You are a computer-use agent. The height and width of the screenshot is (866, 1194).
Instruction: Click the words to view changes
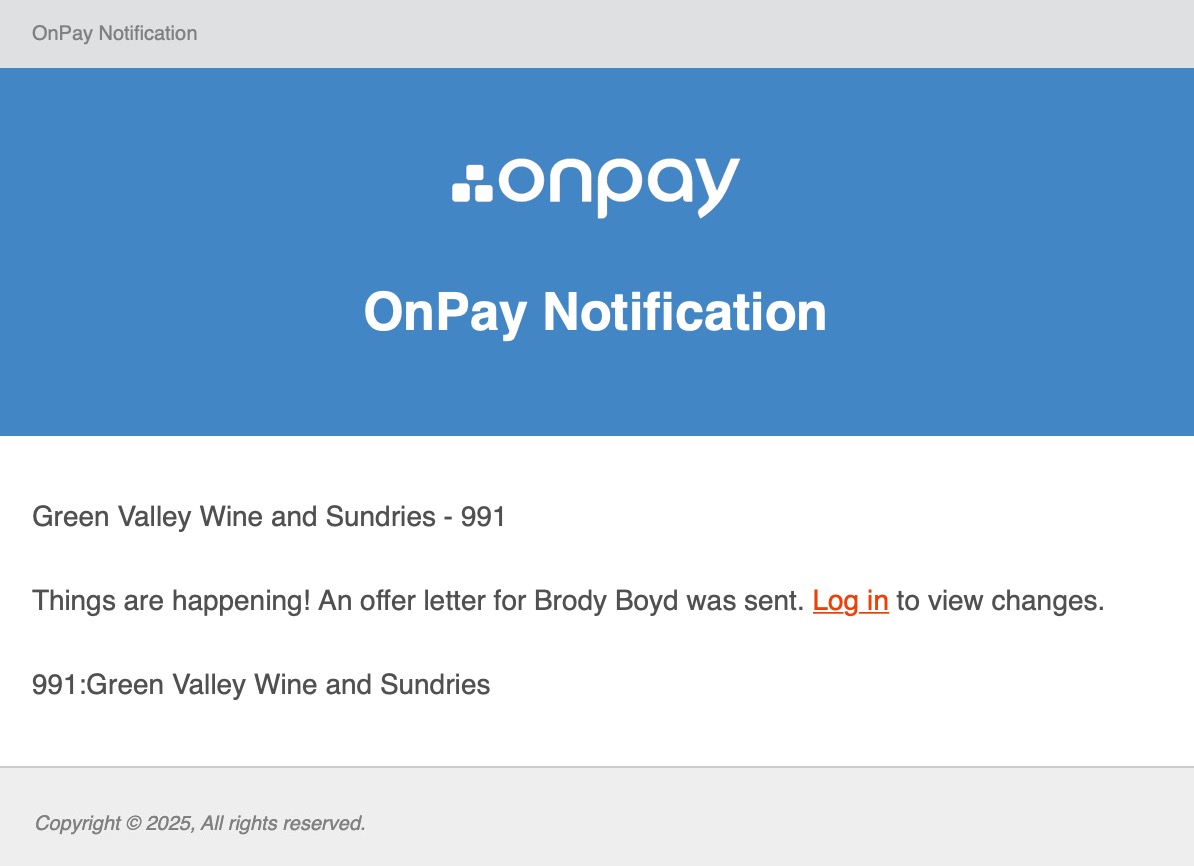click(1000, 601)
